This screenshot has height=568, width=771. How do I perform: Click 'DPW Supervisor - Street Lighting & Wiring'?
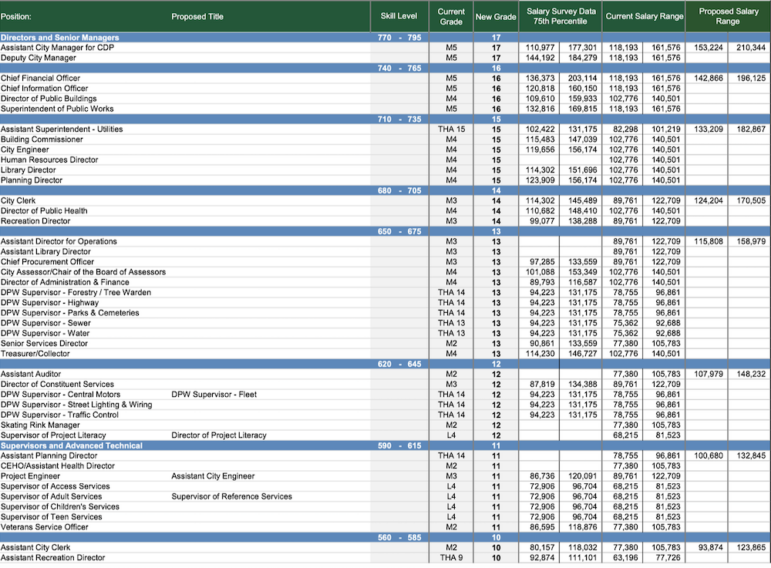76,405
